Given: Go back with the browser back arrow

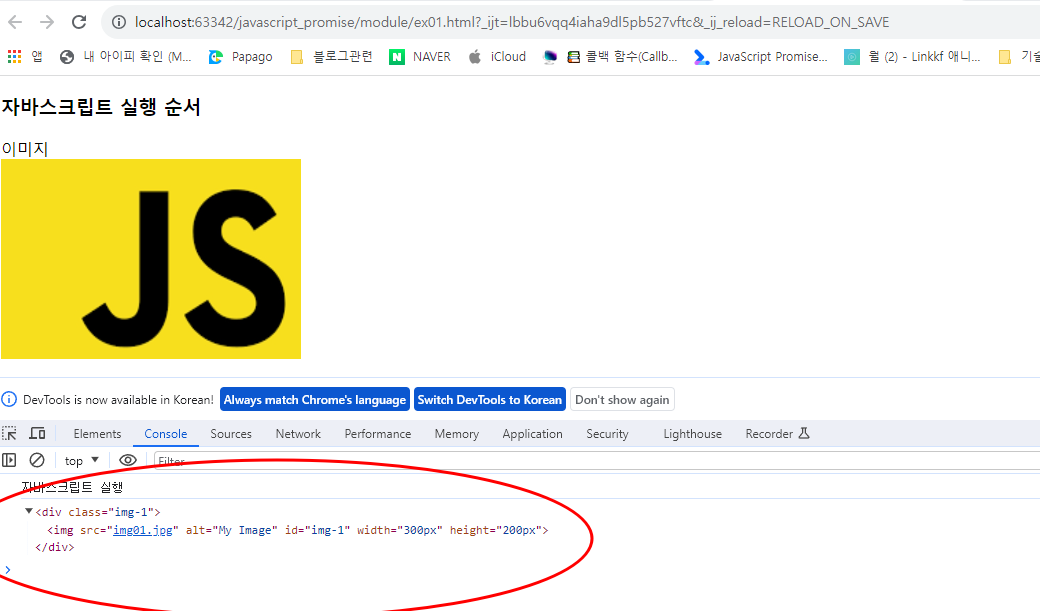Looking at the screenshot, I should [x=15, y=23].
